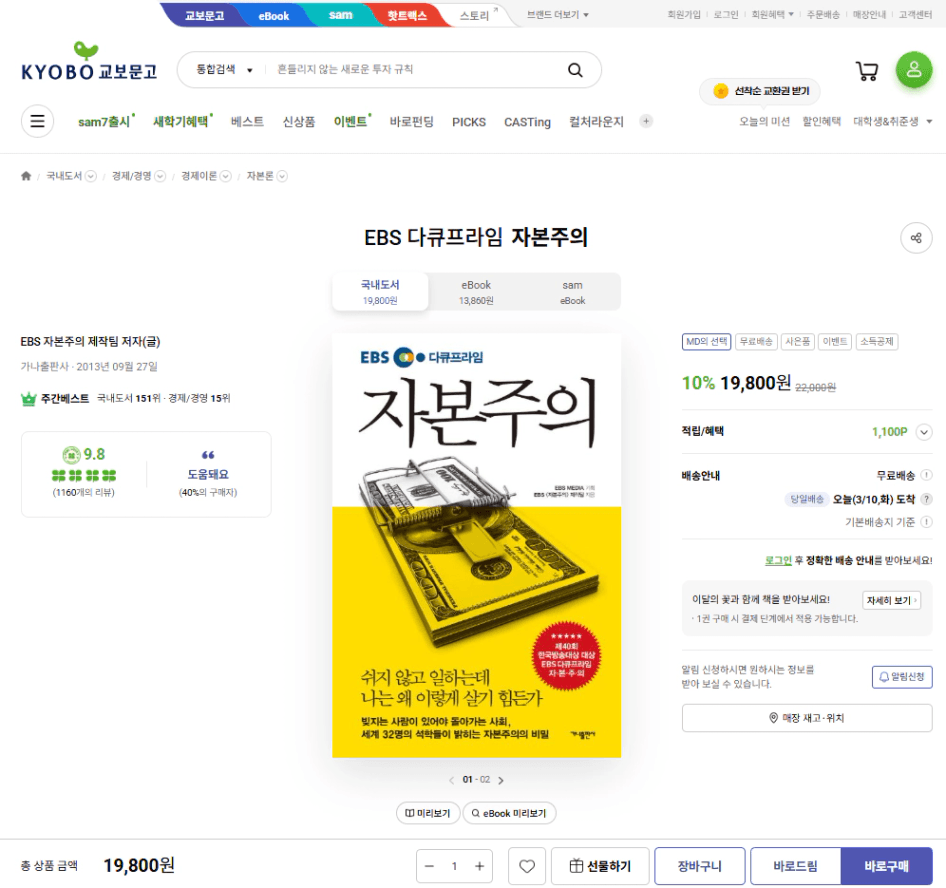Click the 주간베스트 crown icon
Viewport: 946px width, 888px height.
(x=28, y=399)
